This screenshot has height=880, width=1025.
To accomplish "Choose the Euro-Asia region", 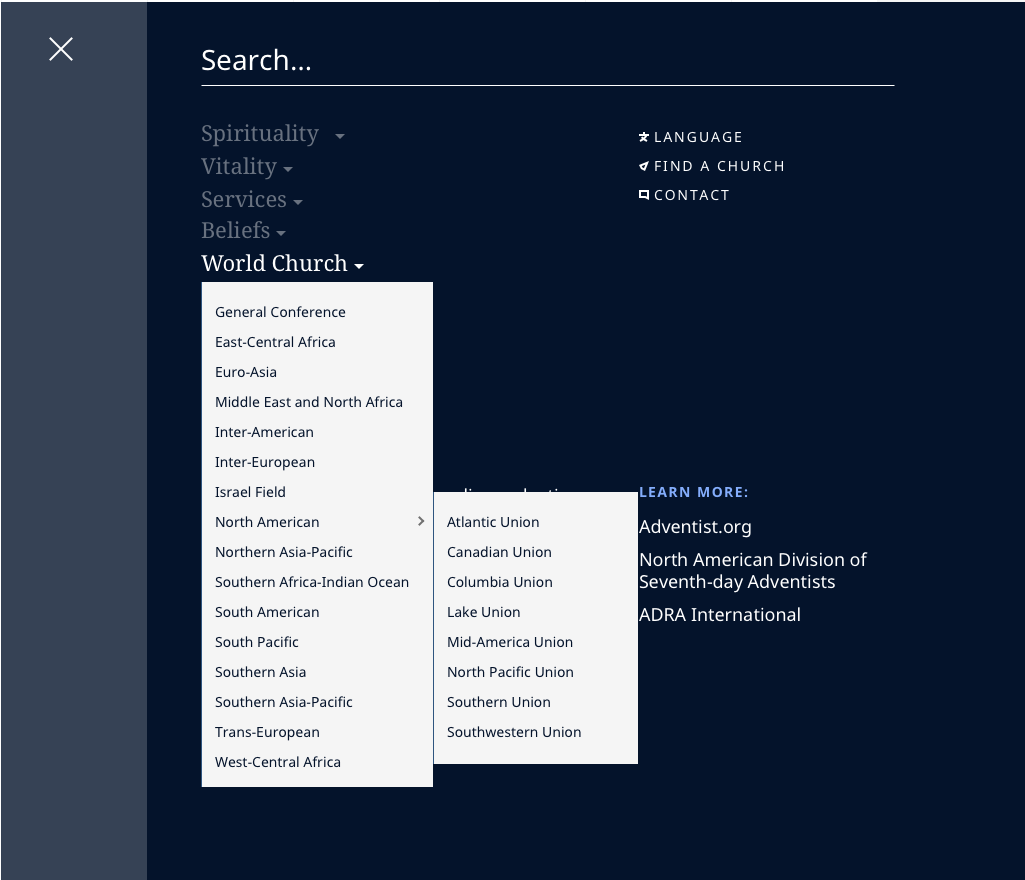I will click(246, 372).
